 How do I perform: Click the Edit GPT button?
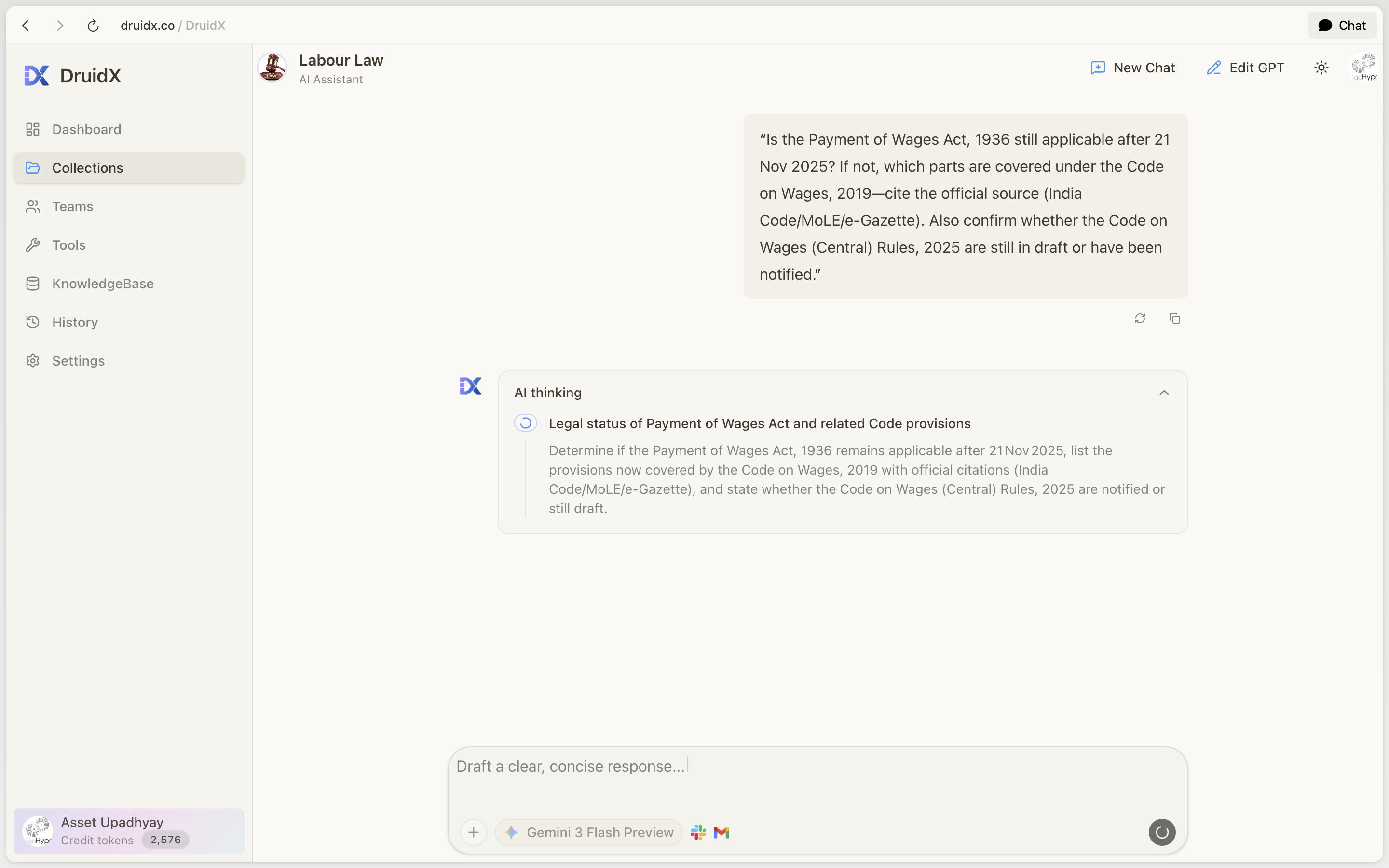[1245, 68]
